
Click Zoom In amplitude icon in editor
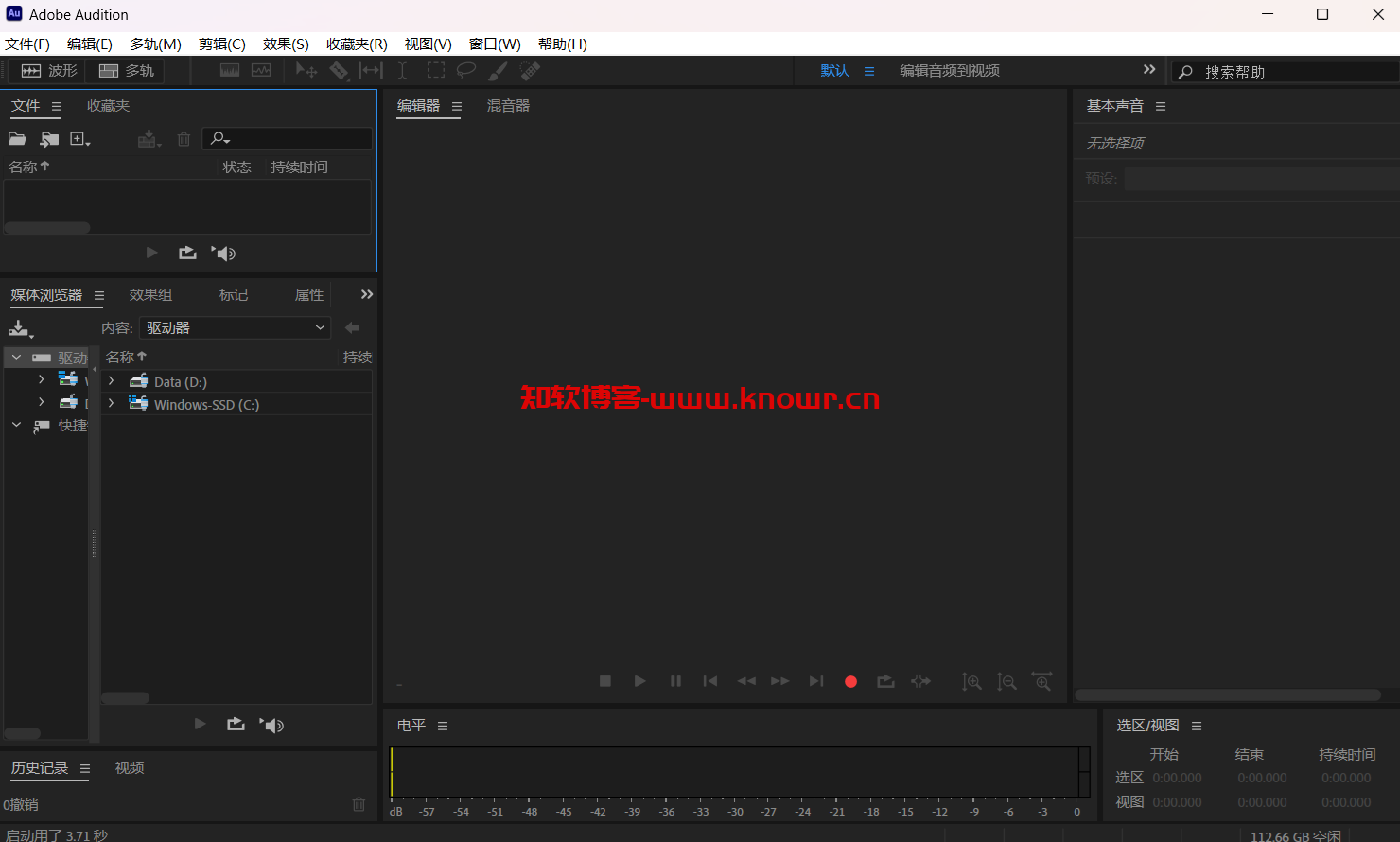point(971,682)
